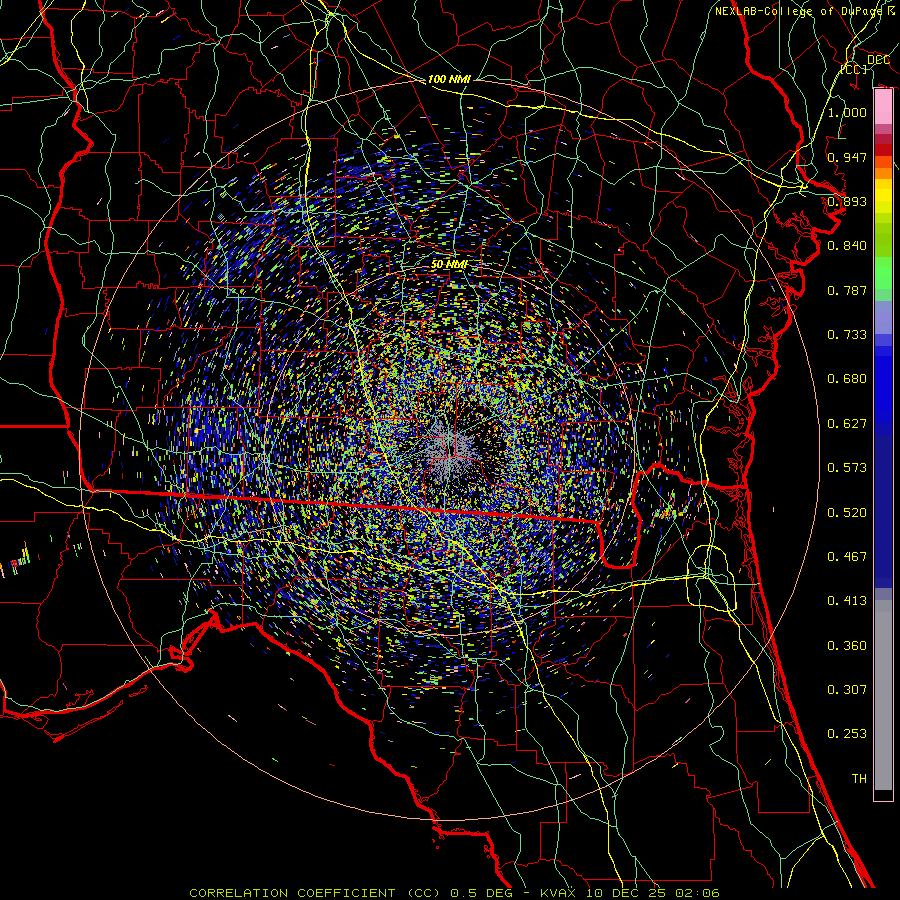Select the 0.733 scale label
The image size is (900, 900).
point(847,334)
